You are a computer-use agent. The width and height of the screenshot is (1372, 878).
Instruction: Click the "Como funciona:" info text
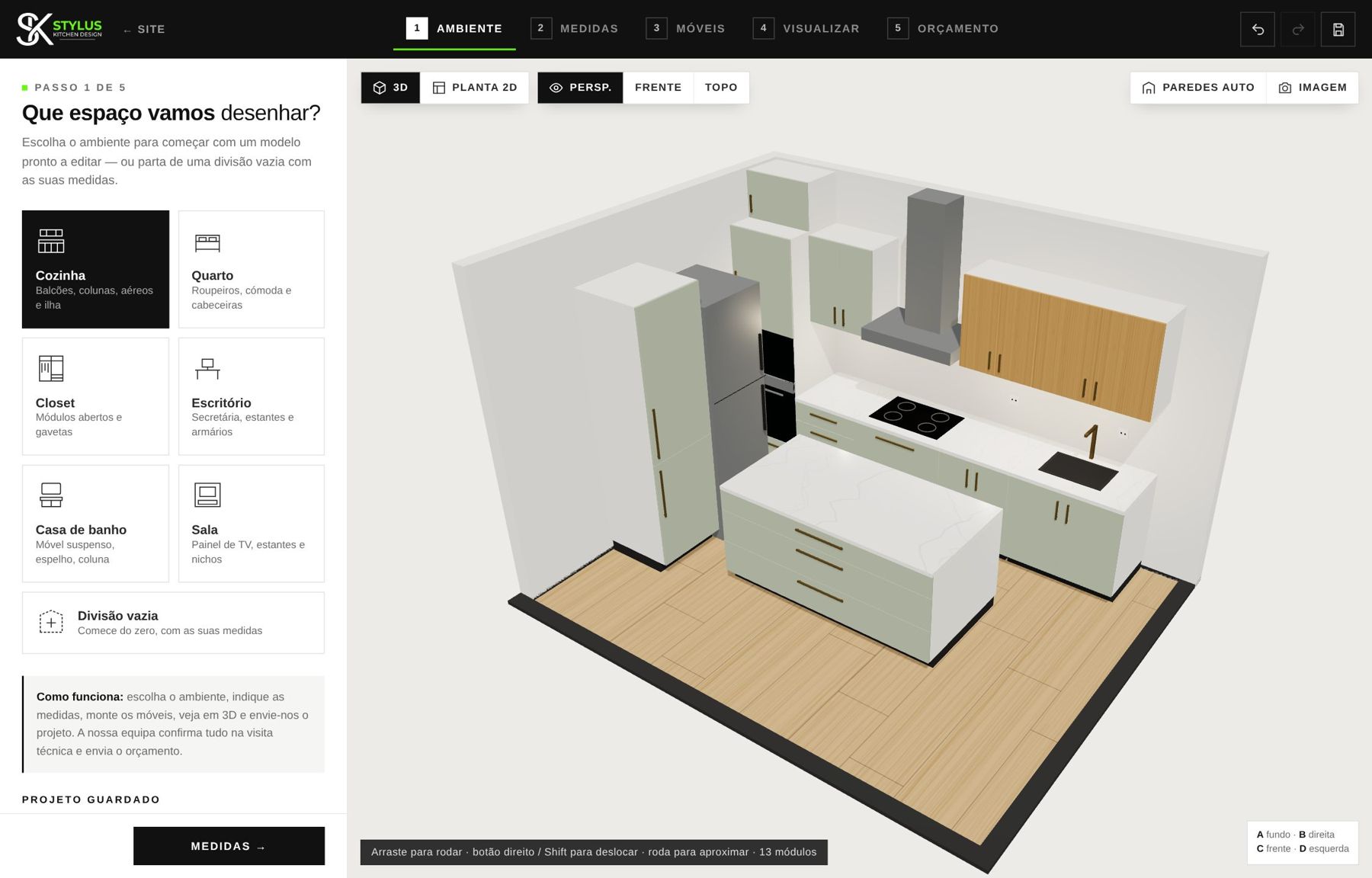(173, 724)
